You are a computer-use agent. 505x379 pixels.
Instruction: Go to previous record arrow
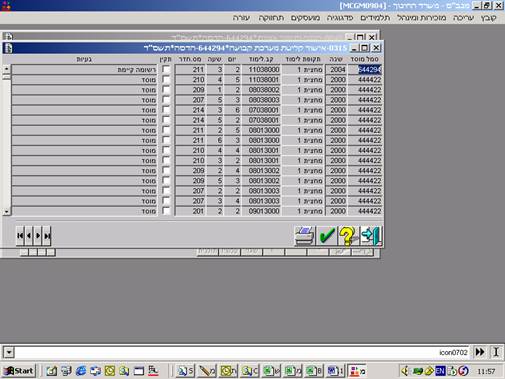coord(29,236)
